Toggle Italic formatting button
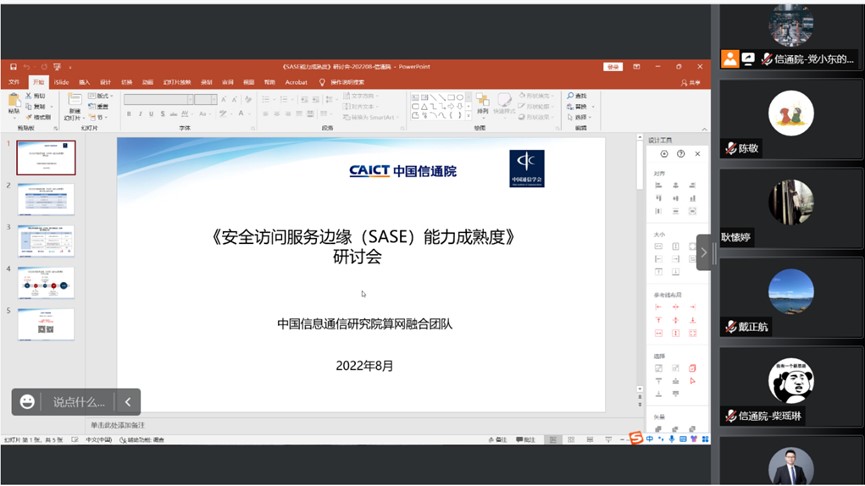Image resolution: width=865 pixels, height=486 pixels. click(140, 114)
